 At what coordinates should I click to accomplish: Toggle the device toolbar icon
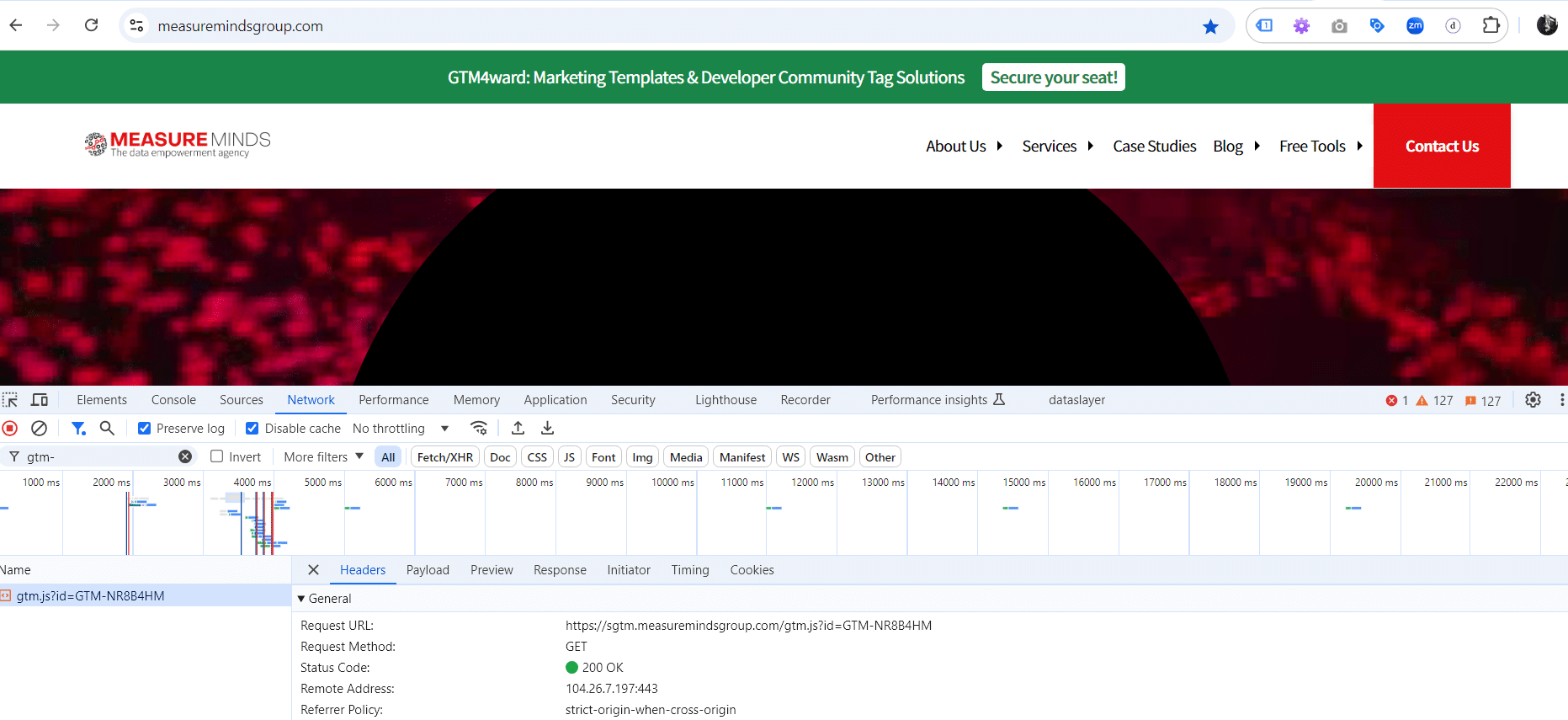click(x=40, y=400)
